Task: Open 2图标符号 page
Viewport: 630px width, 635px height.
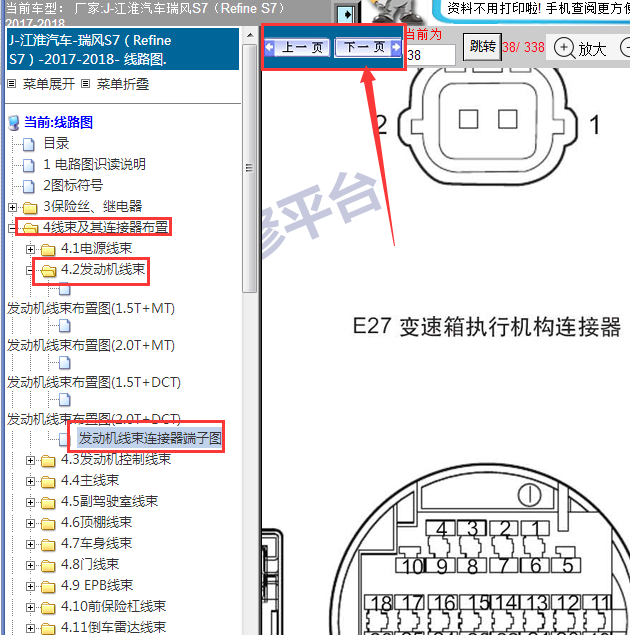Action: [x=73, y=185]
